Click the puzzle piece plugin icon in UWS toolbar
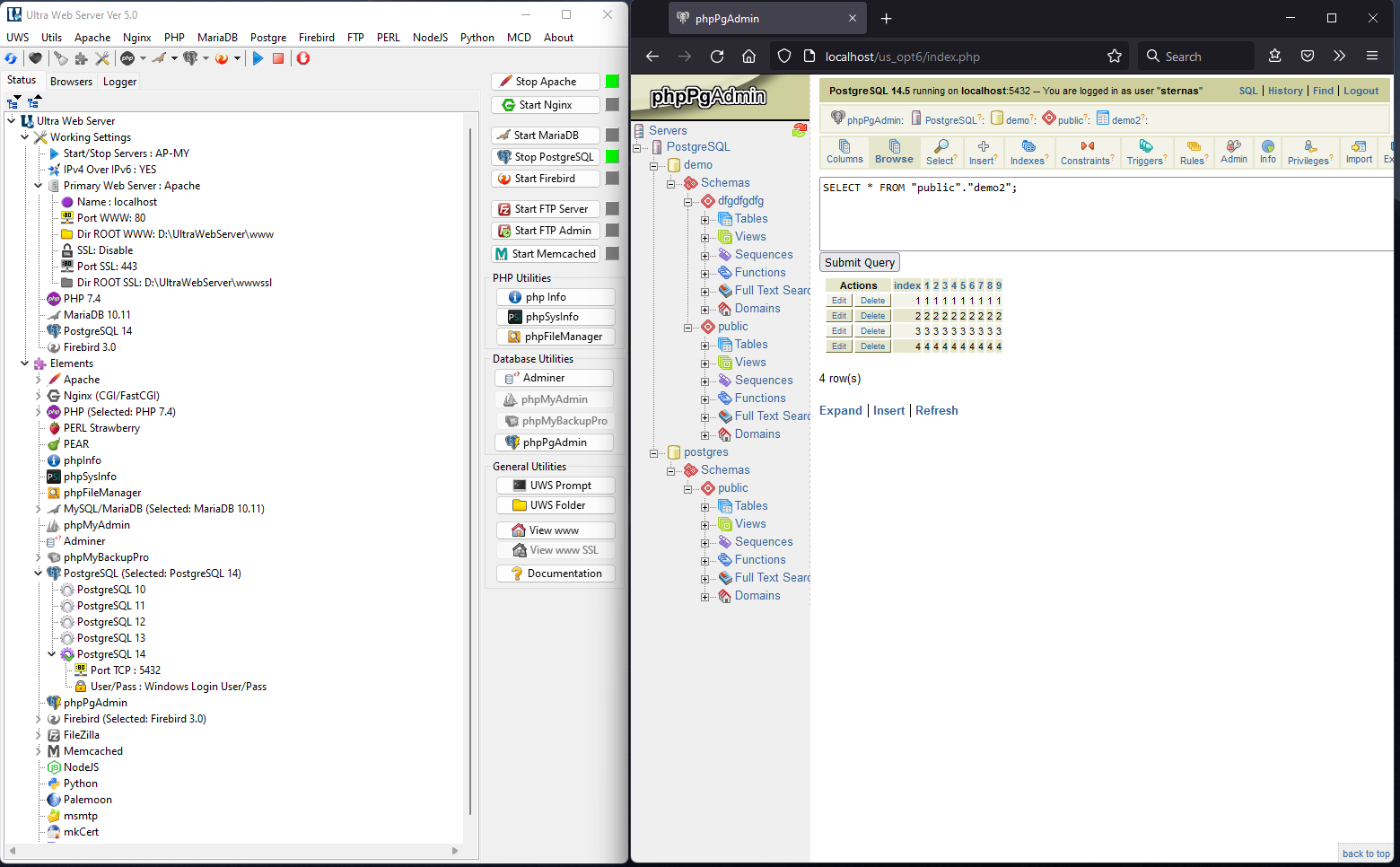This screenshot has height=867, width=1400. point(81,58)
